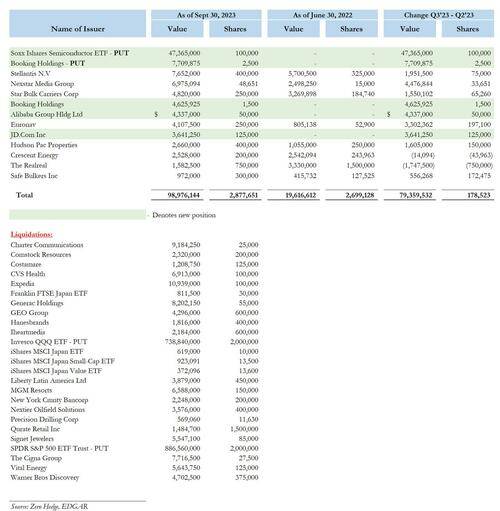The height and width of the screenshot is (511, 500).
Task: Click the Charter Communications liquidation entry
Action: click(x=47, y=245)
